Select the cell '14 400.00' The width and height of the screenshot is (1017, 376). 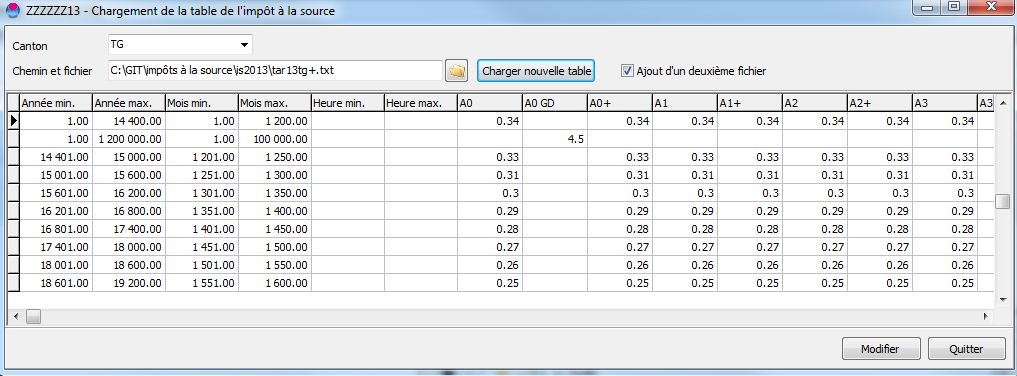129,121
